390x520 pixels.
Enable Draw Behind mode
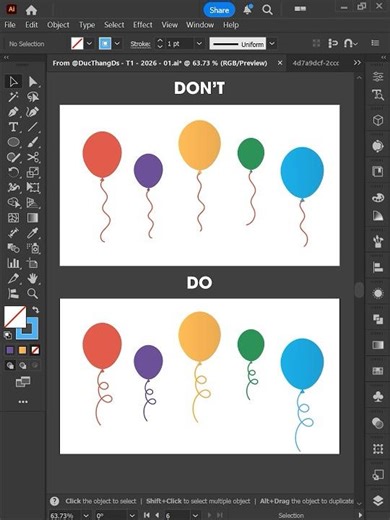(22, 366)
